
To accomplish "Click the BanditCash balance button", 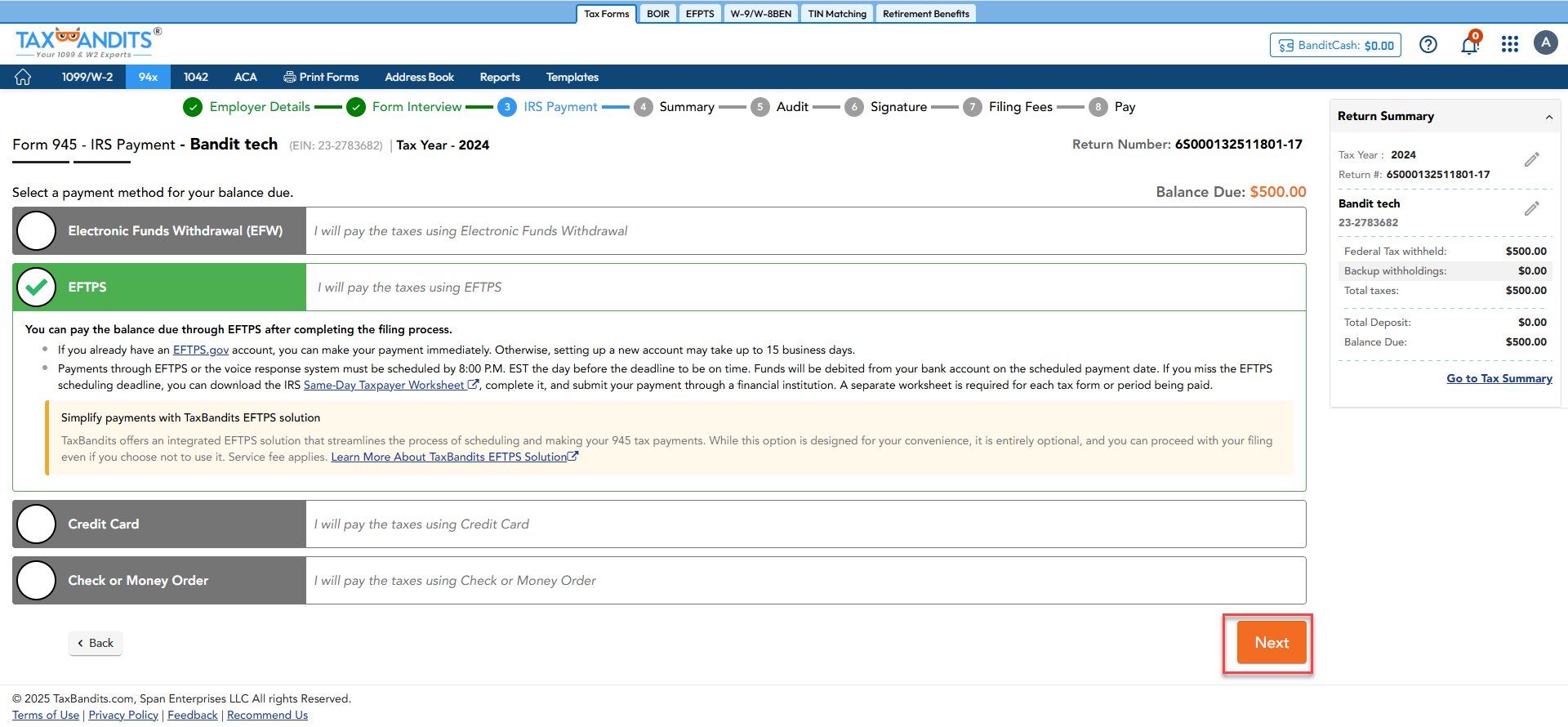I will (x=1335, y=45).
